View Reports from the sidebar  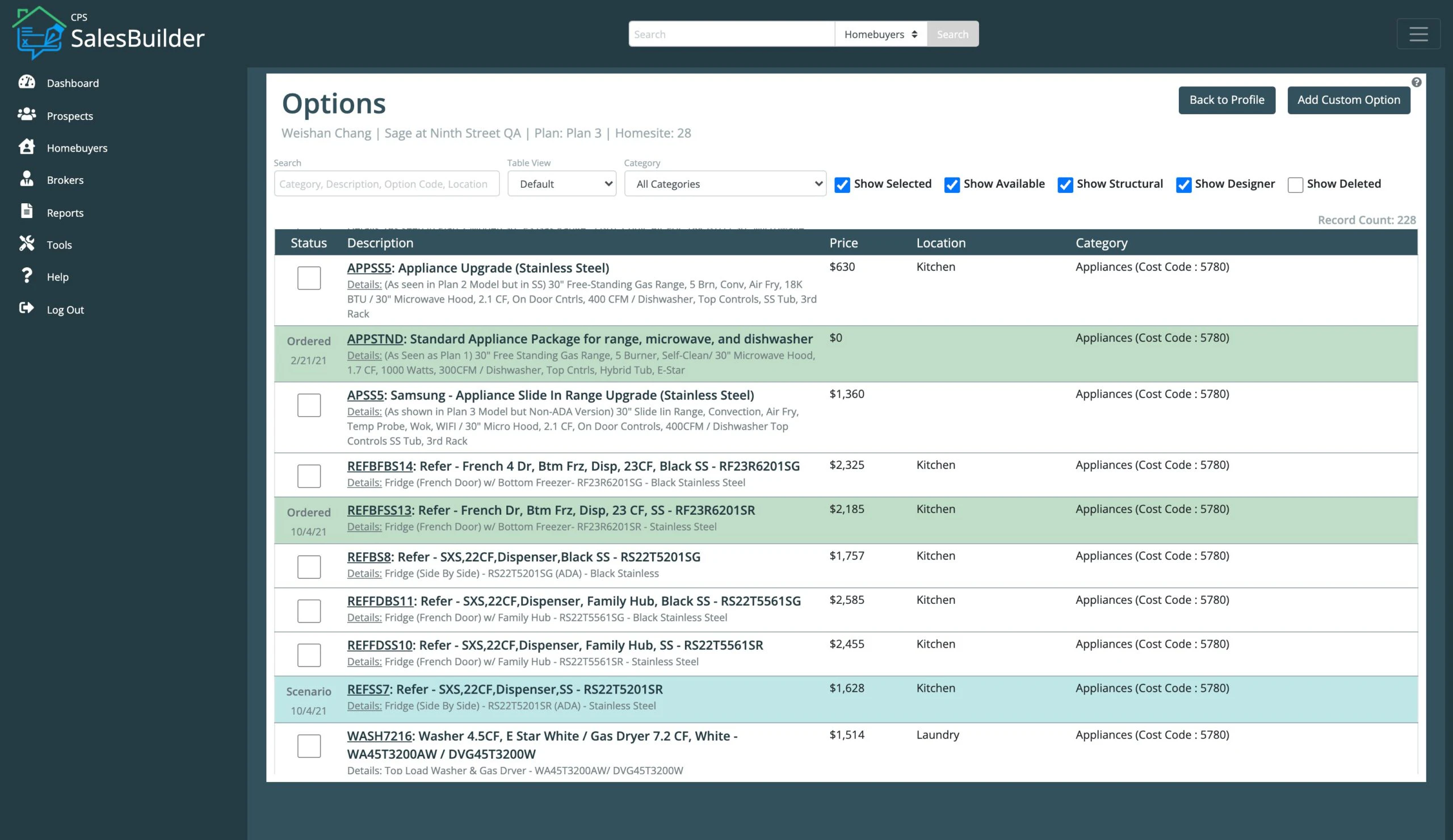point(27,212)
